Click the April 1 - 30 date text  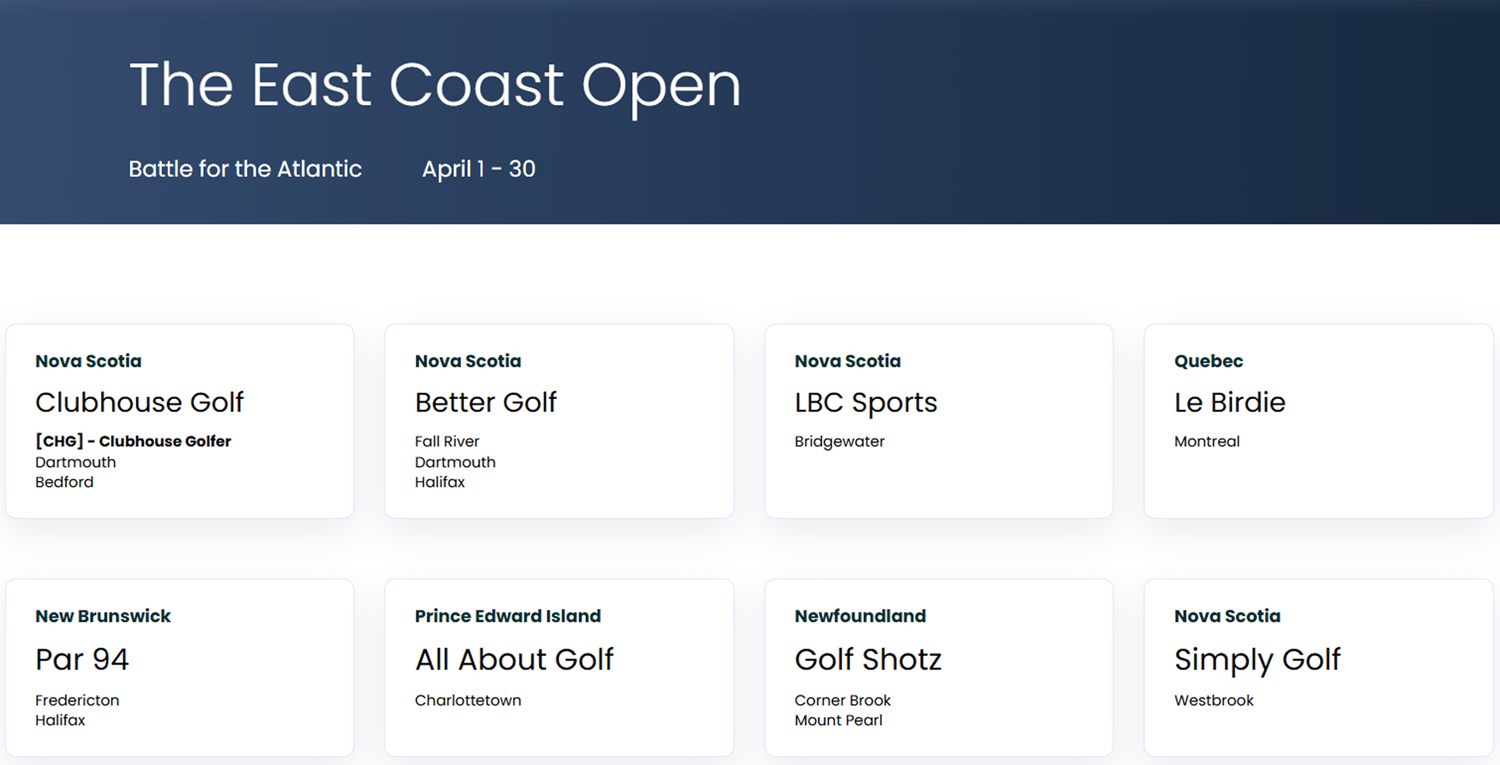pyautogui.click(x=479, y=169)
